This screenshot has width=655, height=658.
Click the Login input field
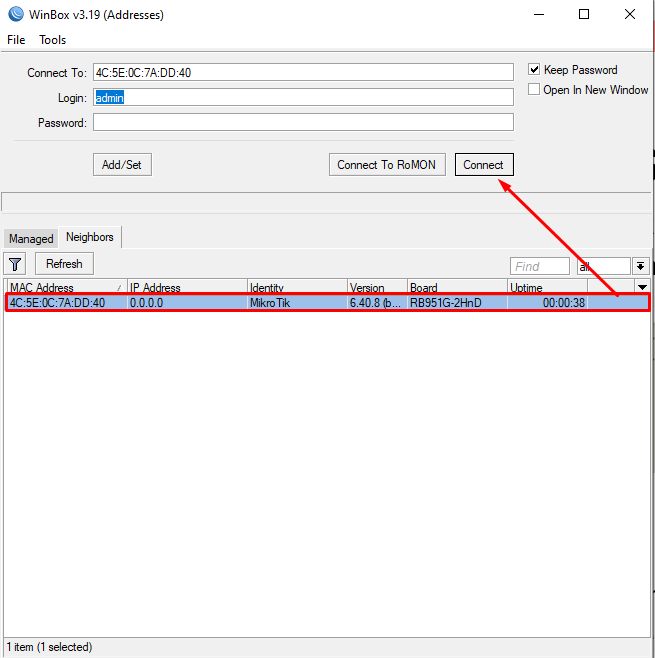click(x=303, y=97)
